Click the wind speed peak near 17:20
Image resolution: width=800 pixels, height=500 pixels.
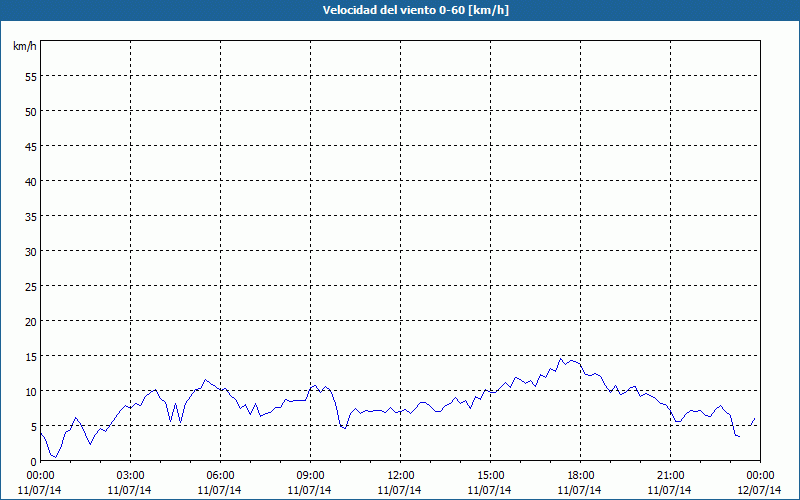click(x=560, y=359)
